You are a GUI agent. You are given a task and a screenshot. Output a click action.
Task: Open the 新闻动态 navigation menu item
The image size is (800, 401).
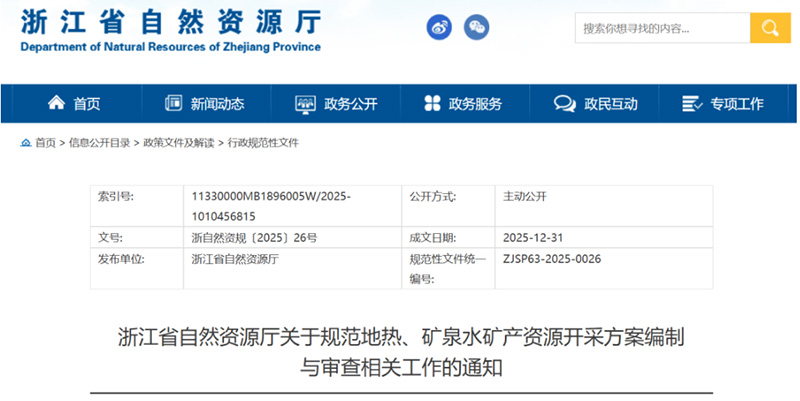pyautogui.click(x=217, y=103)
